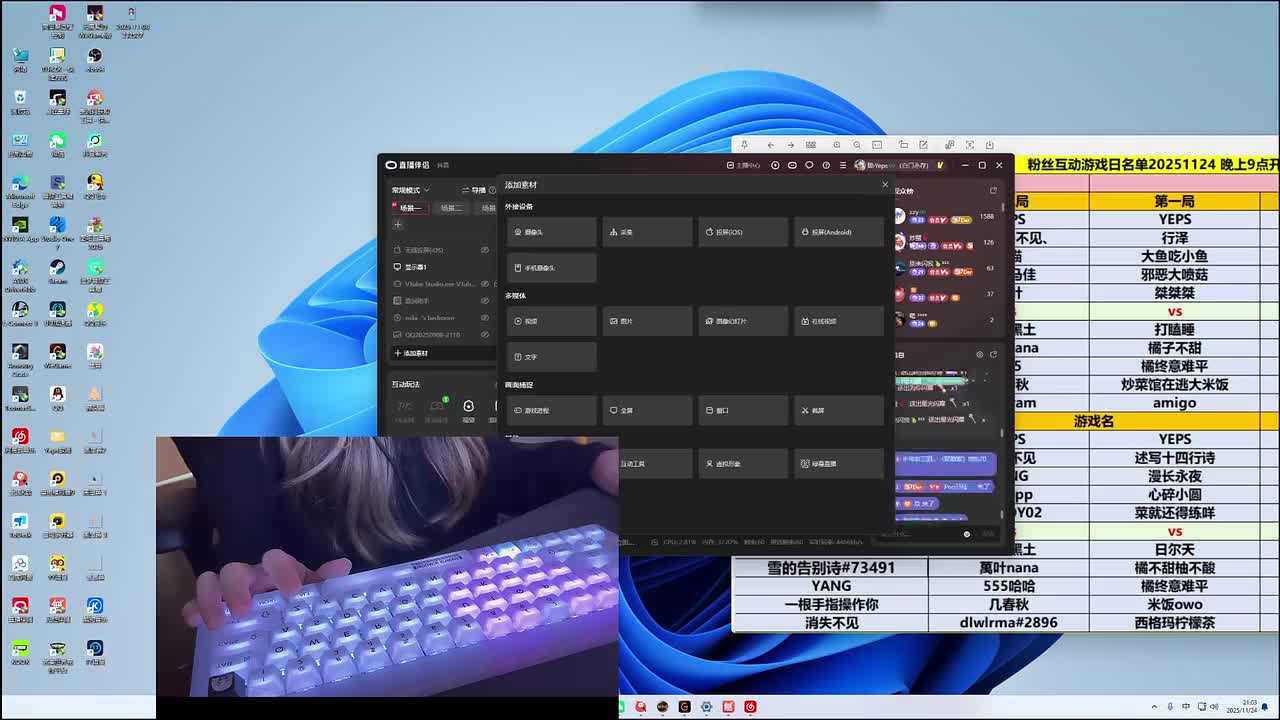1280x720 pixels.
Task: Click back arrow in image viewer toolbar
Action: coord(770,145)
